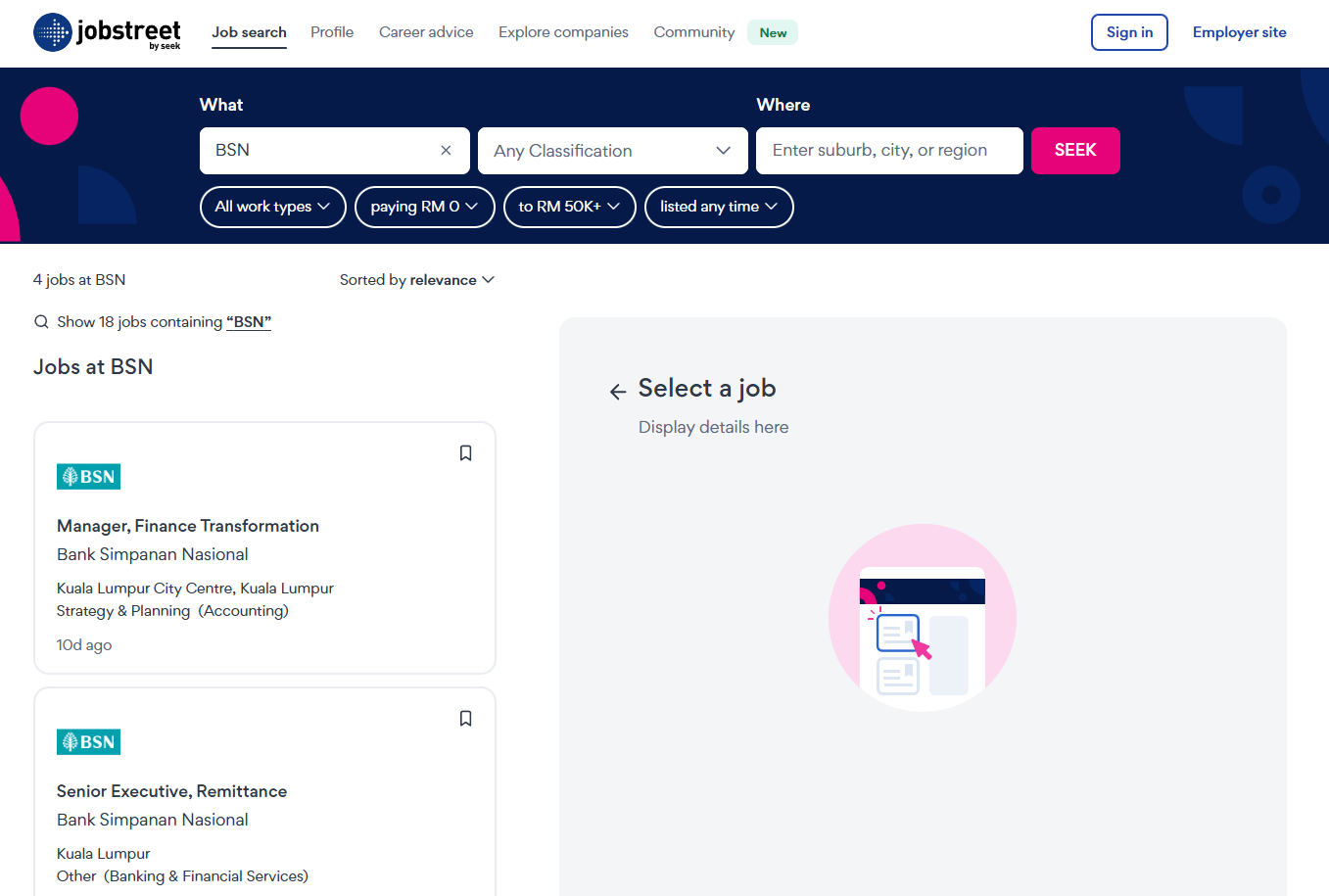The image size is (1329, 896).
Task: Click the Sign in button
Action: tap(1129, 32)
